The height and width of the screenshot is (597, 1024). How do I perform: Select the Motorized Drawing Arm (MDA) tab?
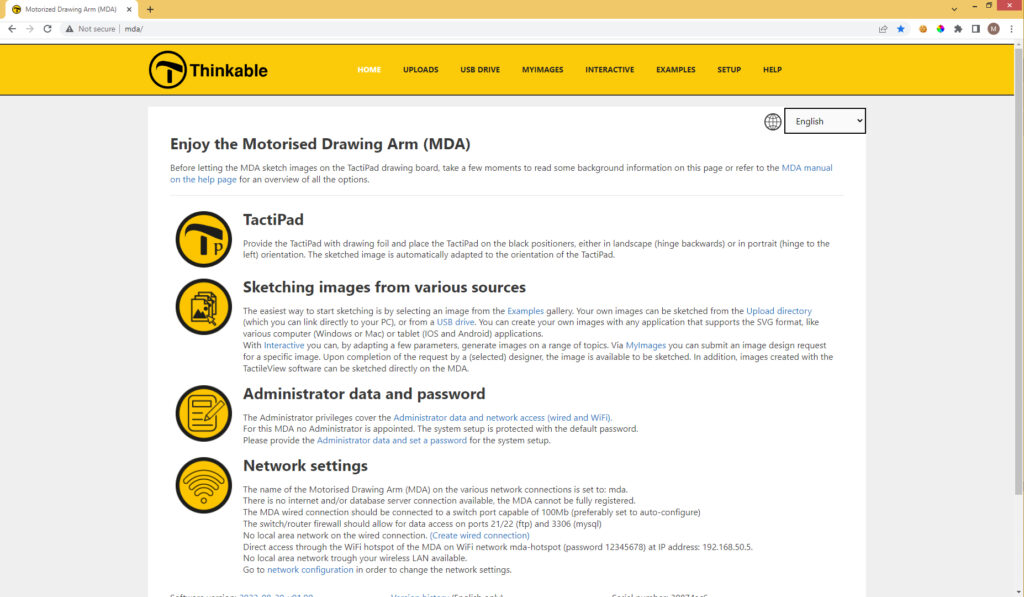70,9
